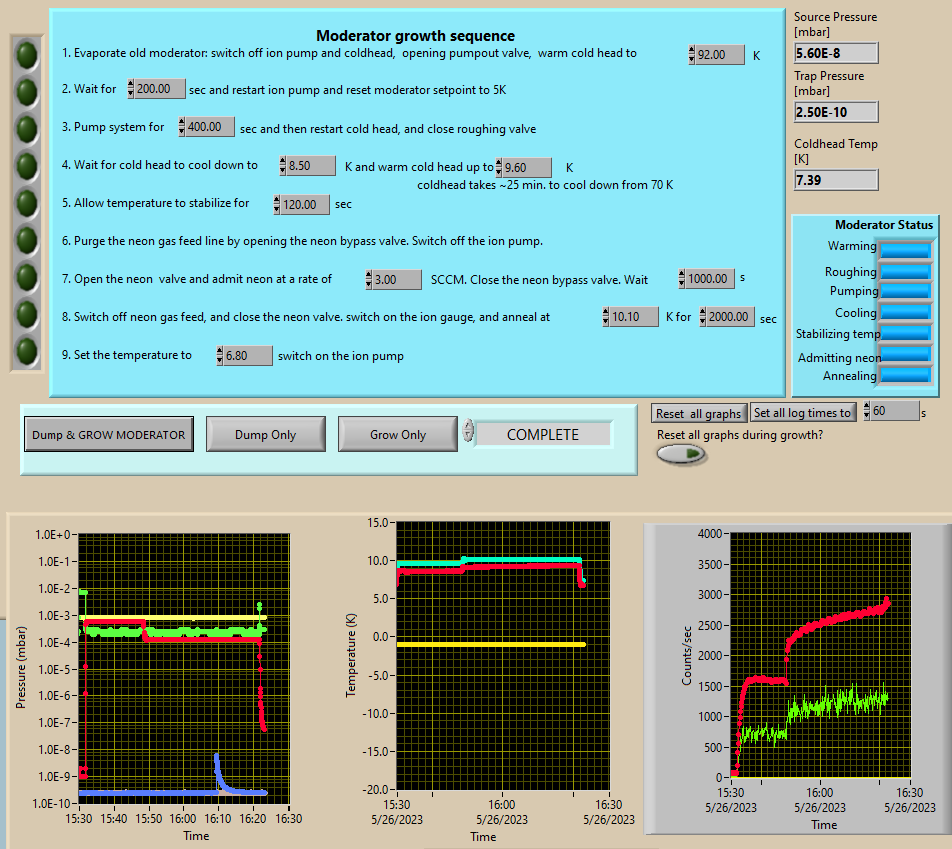This screenshot has width=952, height=849.
Task: Toggle the reset all graphs during growth switch
Action: (681, 454)
